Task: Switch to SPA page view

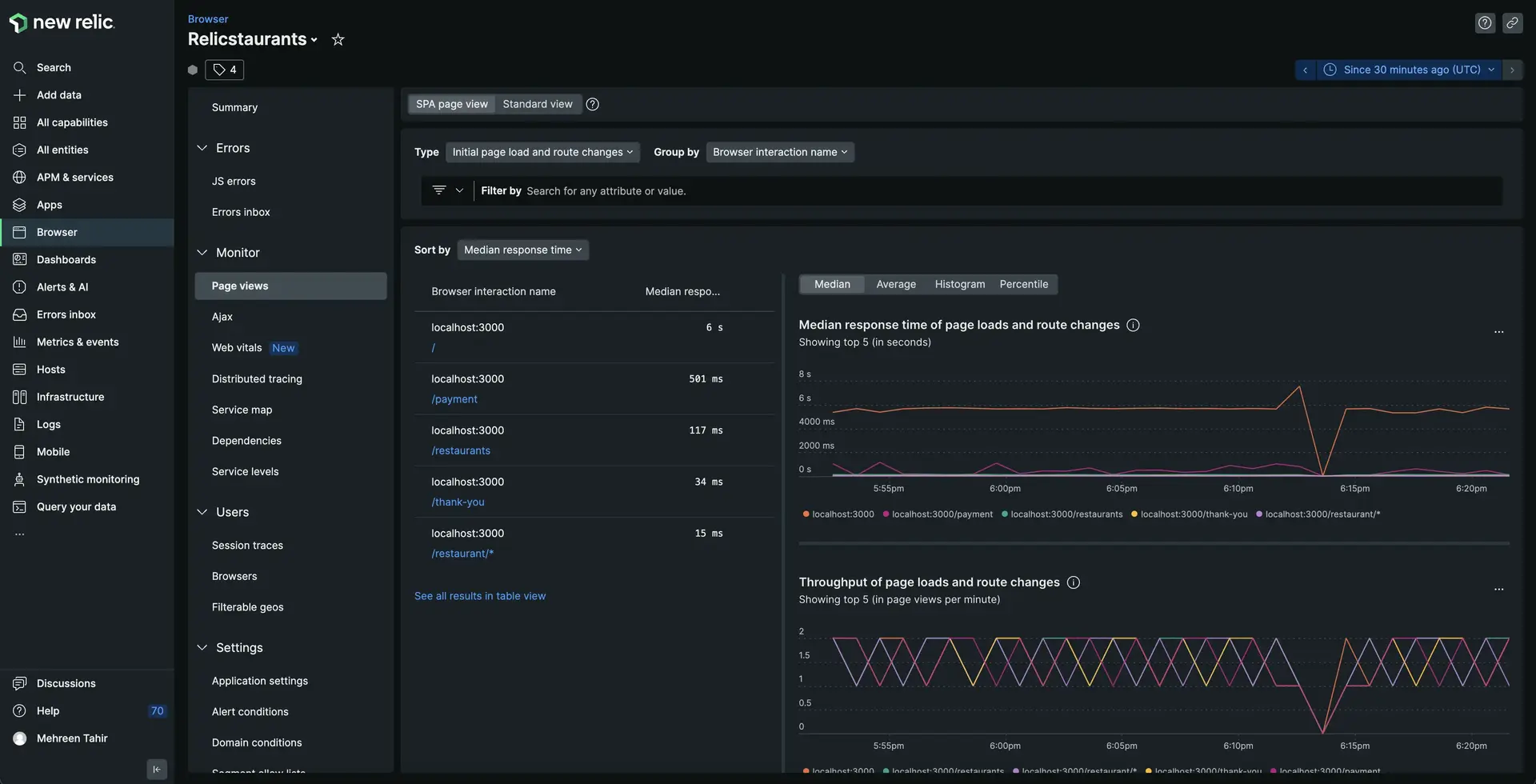Action: (x=452, y=105)
